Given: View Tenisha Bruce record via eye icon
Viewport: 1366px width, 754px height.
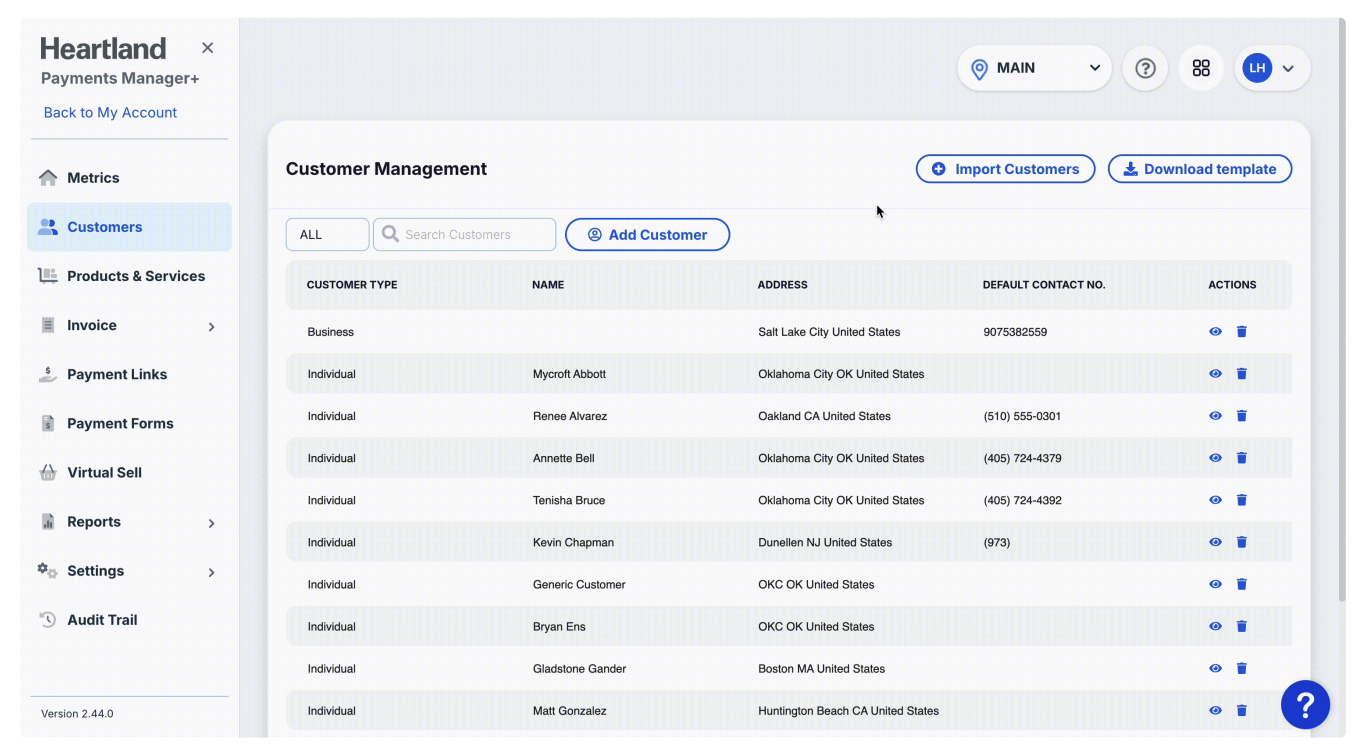Looking at the screenshot, I should (x=1215, y=500).
